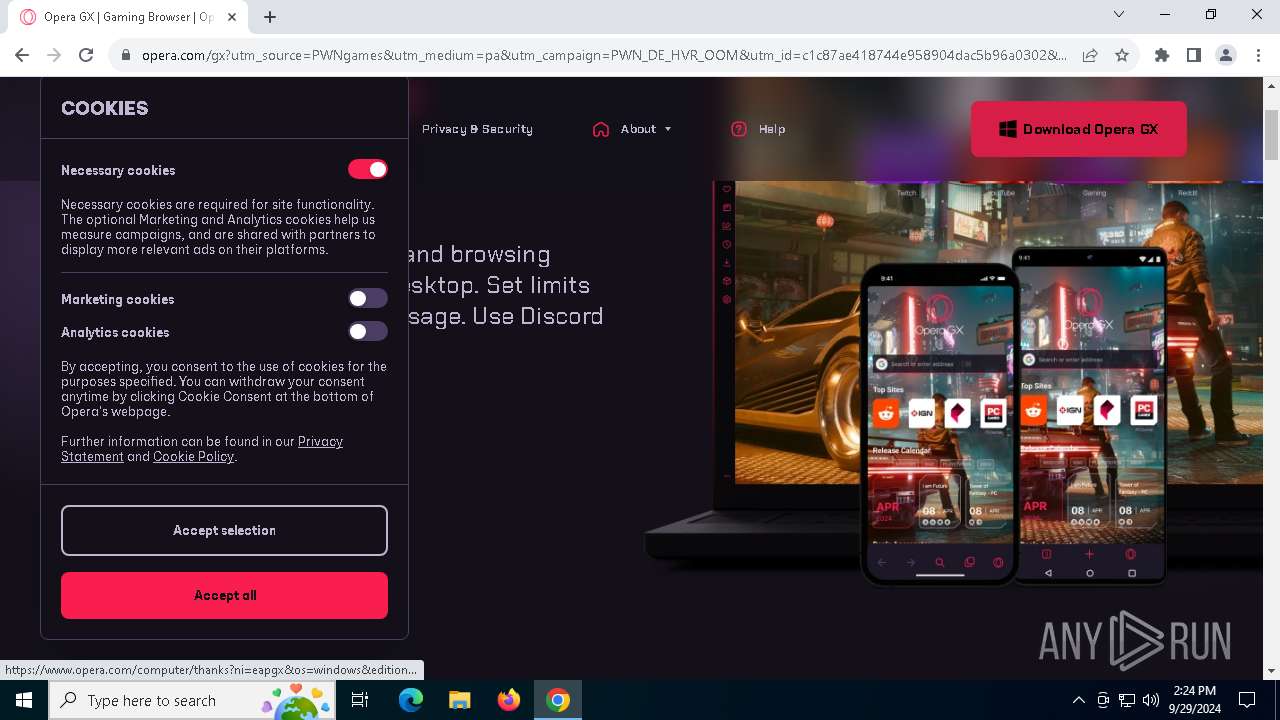This screenshot has width=1280, height=720.
Task: Click Accept all cookies button
Action: (x=224, y=595)
